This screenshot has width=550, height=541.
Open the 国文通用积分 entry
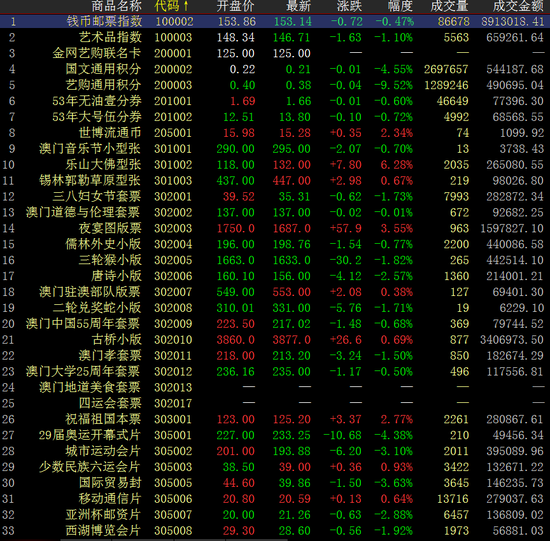point(275,69)
